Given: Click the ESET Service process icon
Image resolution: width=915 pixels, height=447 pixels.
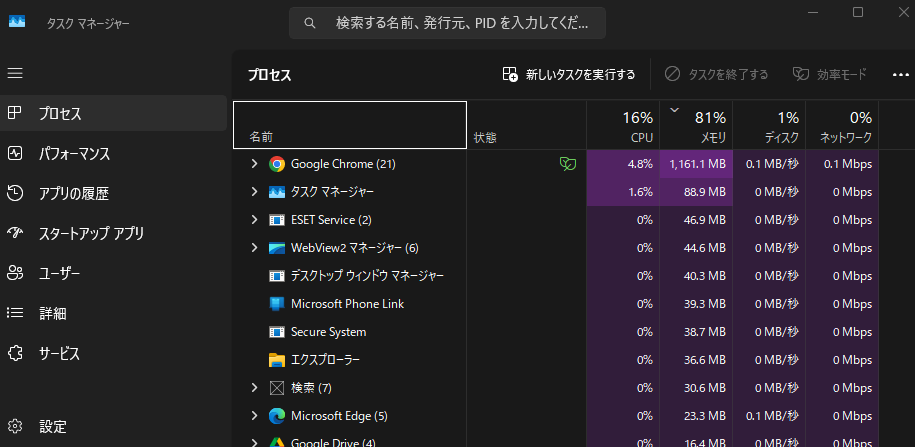Looking at the screenshot, I should 277,220.
